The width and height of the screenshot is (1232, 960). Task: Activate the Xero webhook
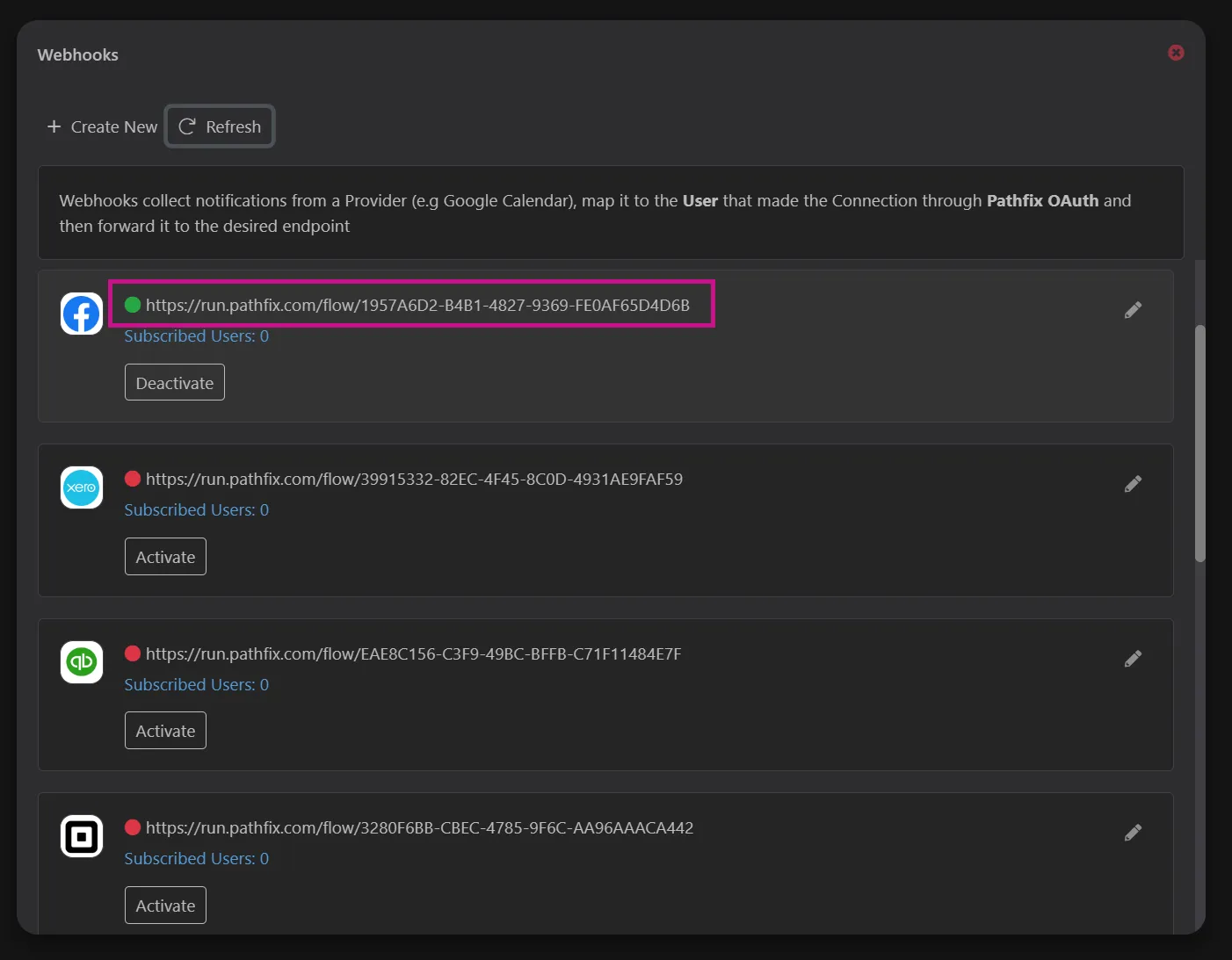(x=165, y=557)
